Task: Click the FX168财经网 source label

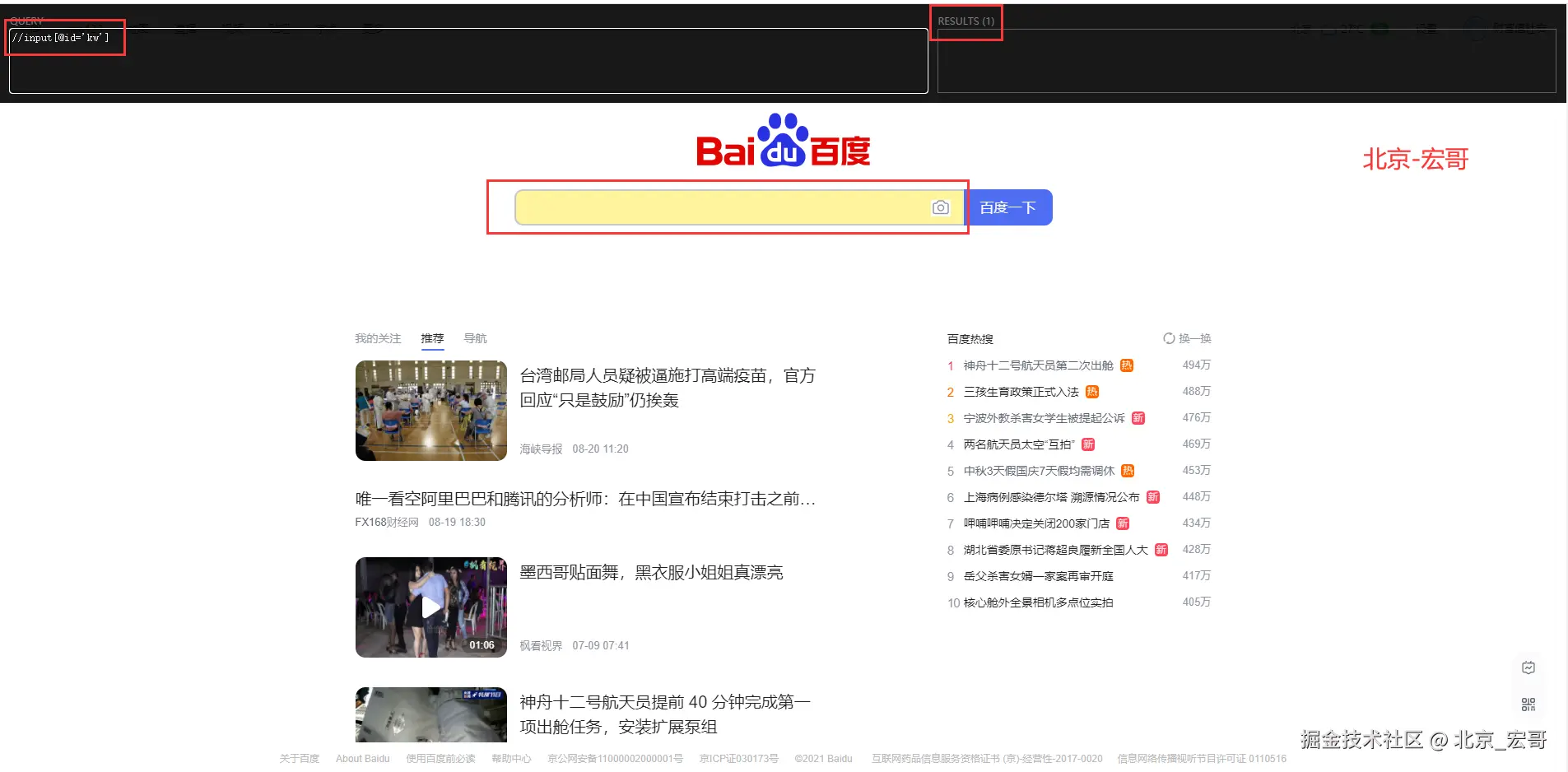Action: (387, 523)
